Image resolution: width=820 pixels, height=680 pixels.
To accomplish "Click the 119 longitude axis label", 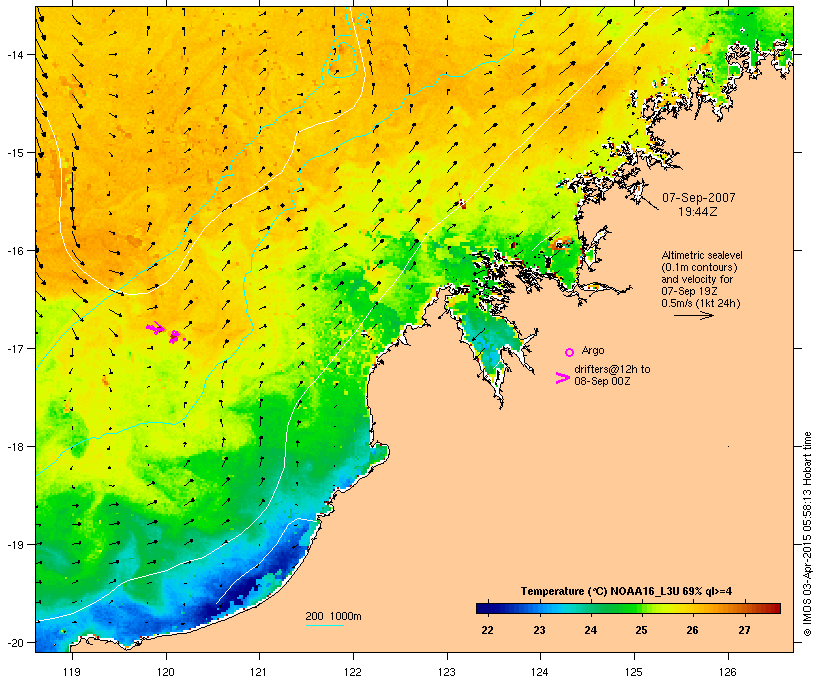I will point(72,672).
